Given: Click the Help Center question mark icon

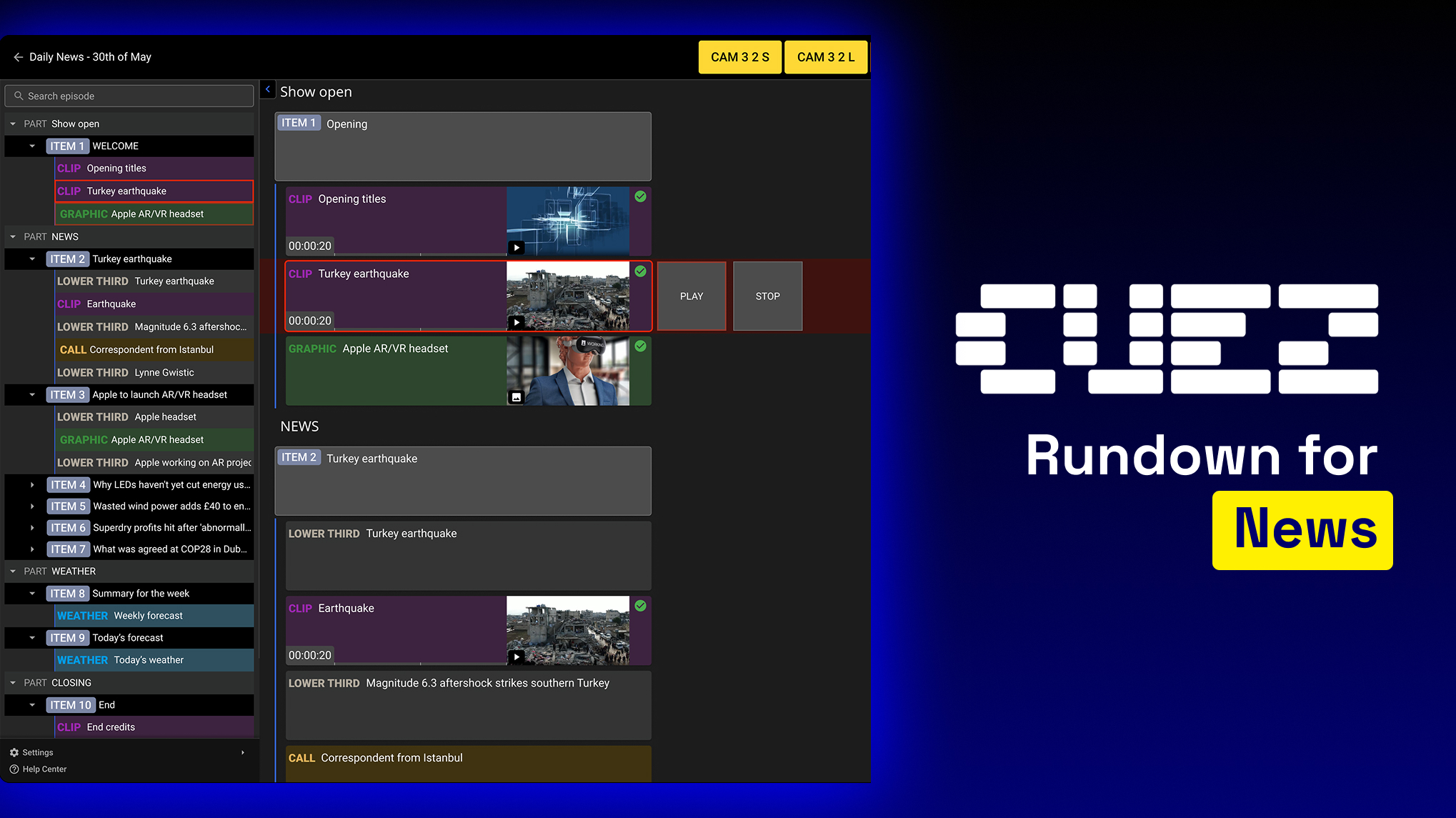Looking at the screenshot, I should point(14,769).
